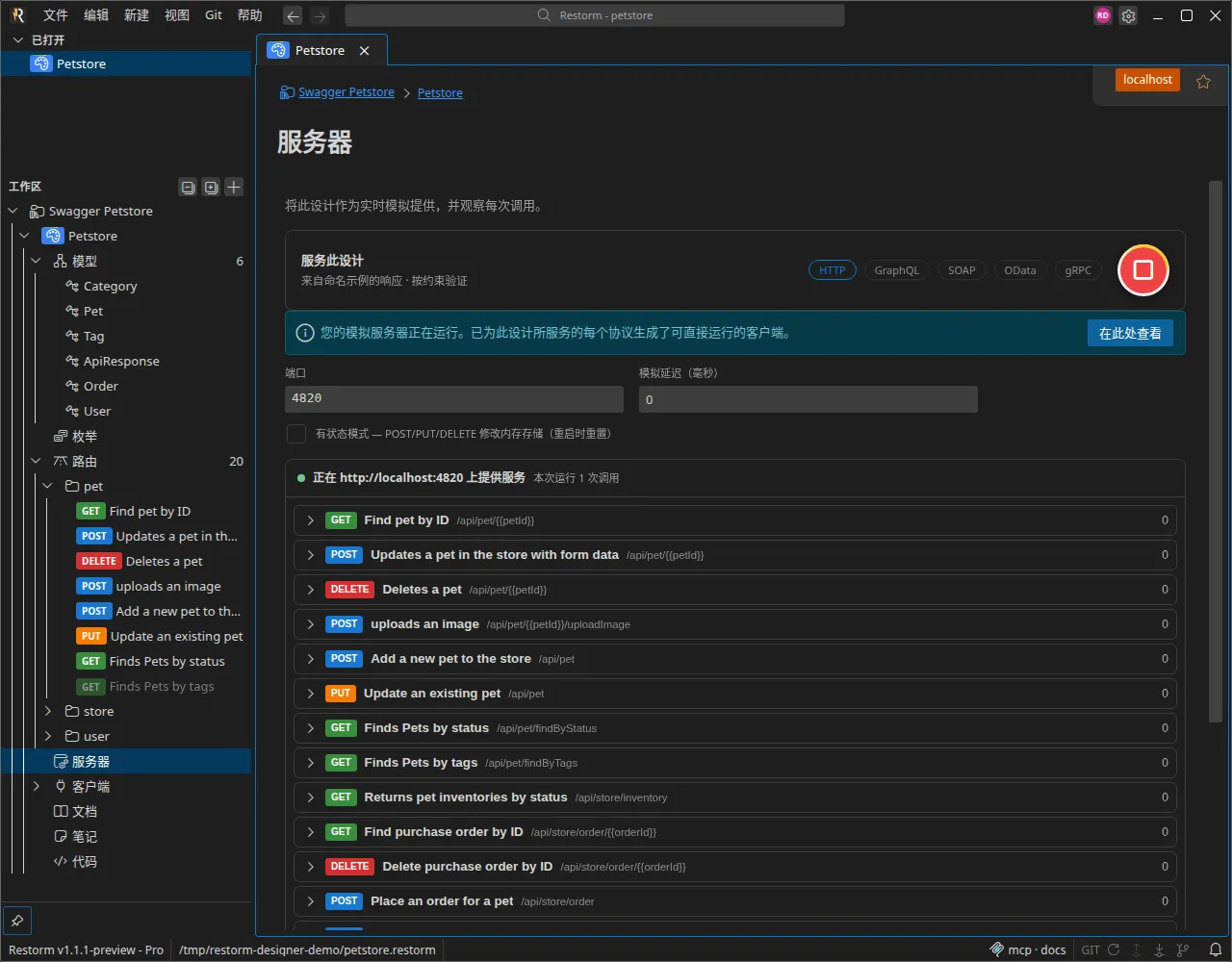Click the info icon in server banner

click(x=305, y=333)
